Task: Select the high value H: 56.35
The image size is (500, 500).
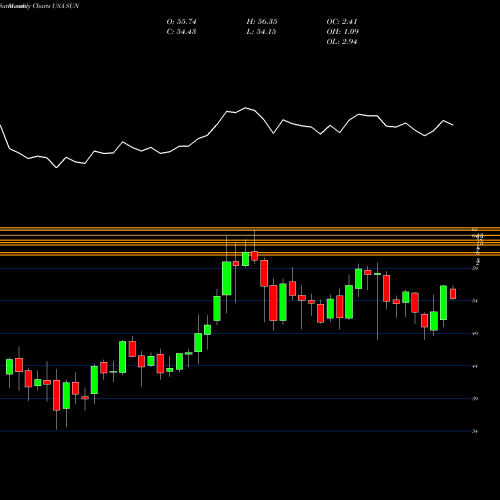Action: pyautogui.click(x=262, y=22)
